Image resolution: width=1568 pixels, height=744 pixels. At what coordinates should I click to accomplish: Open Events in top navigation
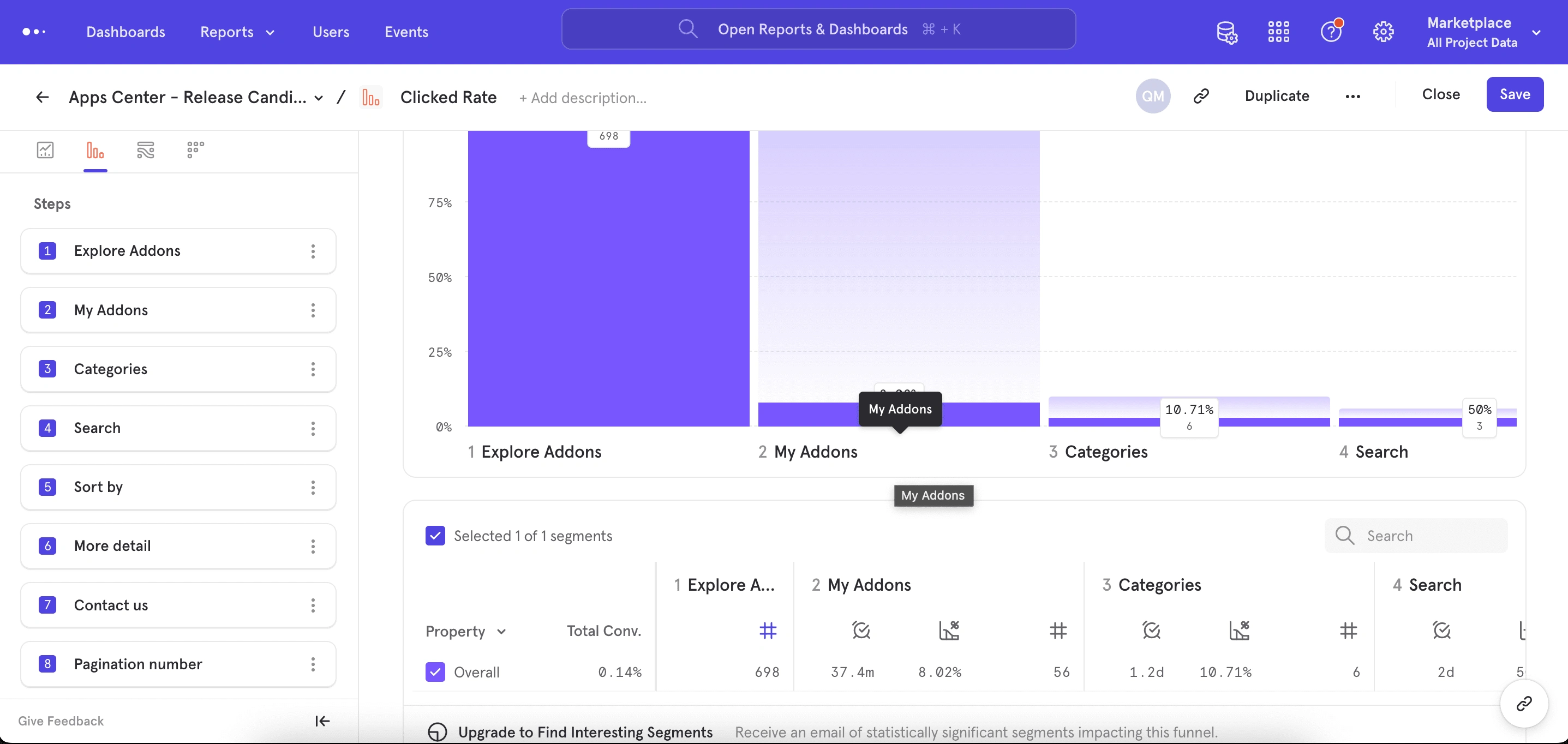(x=406, y=32)
